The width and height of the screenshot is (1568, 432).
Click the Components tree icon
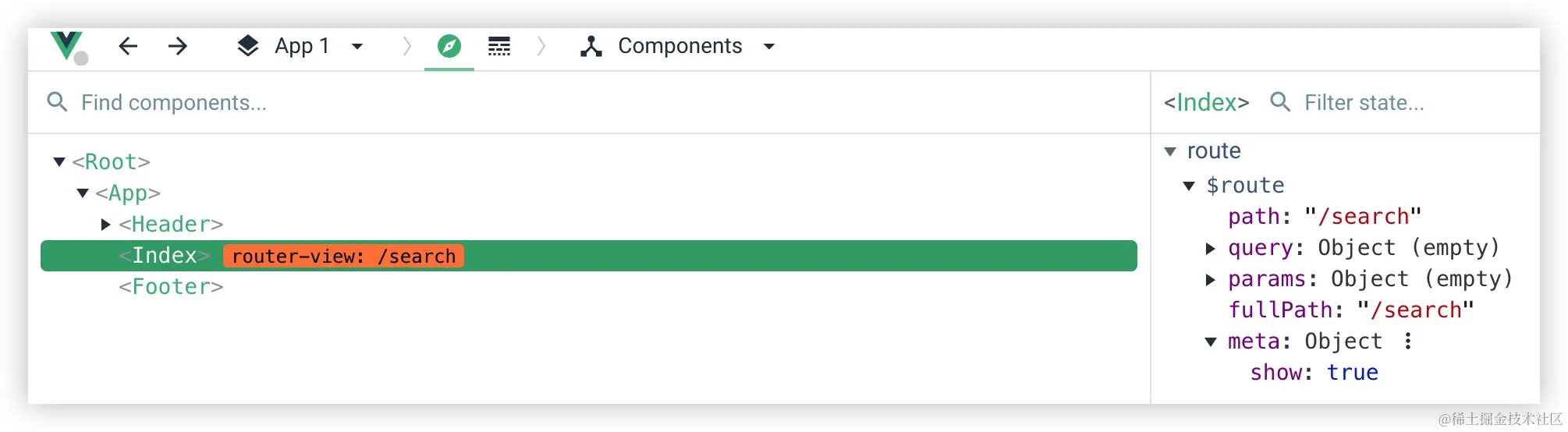tap(591, 46)
